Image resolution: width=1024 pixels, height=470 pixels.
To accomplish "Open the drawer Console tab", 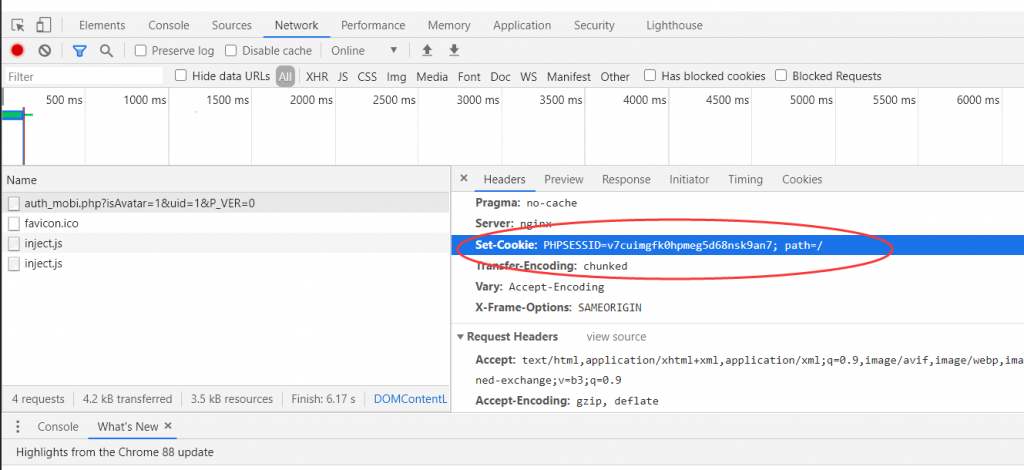I will click(x=58, y=426).
